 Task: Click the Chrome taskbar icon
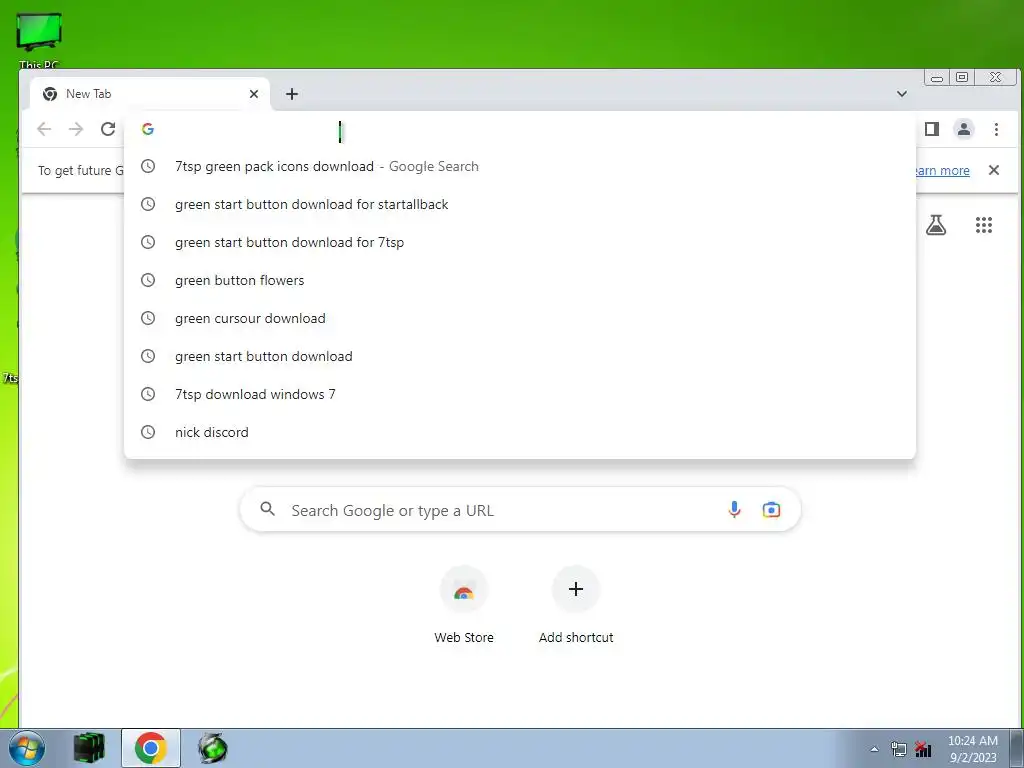(x=151, y=748)
